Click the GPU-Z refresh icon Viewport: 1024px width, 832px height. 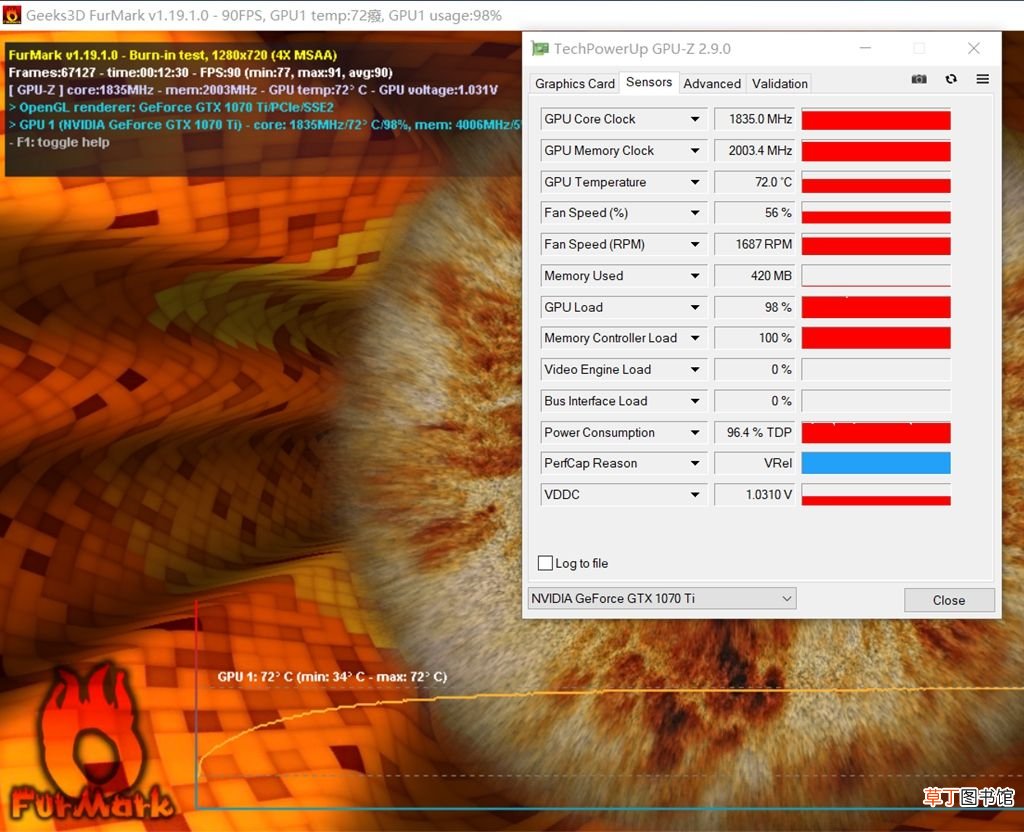(951, 79)
